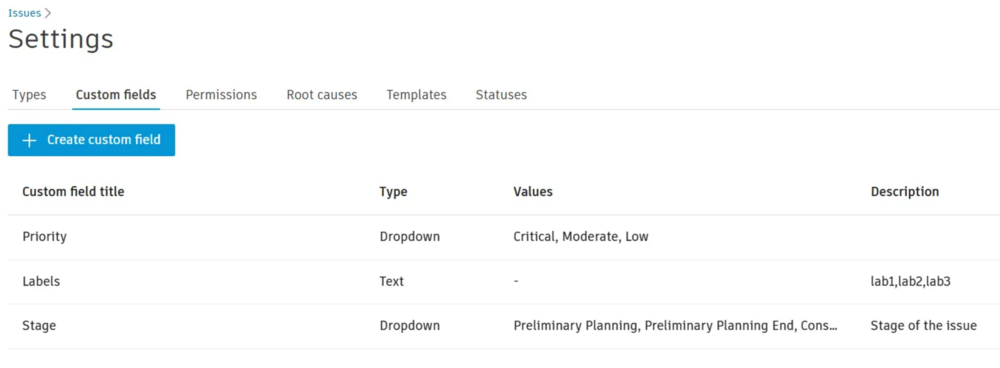Viewport: 1000px width, 368px height.
Task: Click the Custom field title column header
Action: pyautogui.click(x=73, y=192)
